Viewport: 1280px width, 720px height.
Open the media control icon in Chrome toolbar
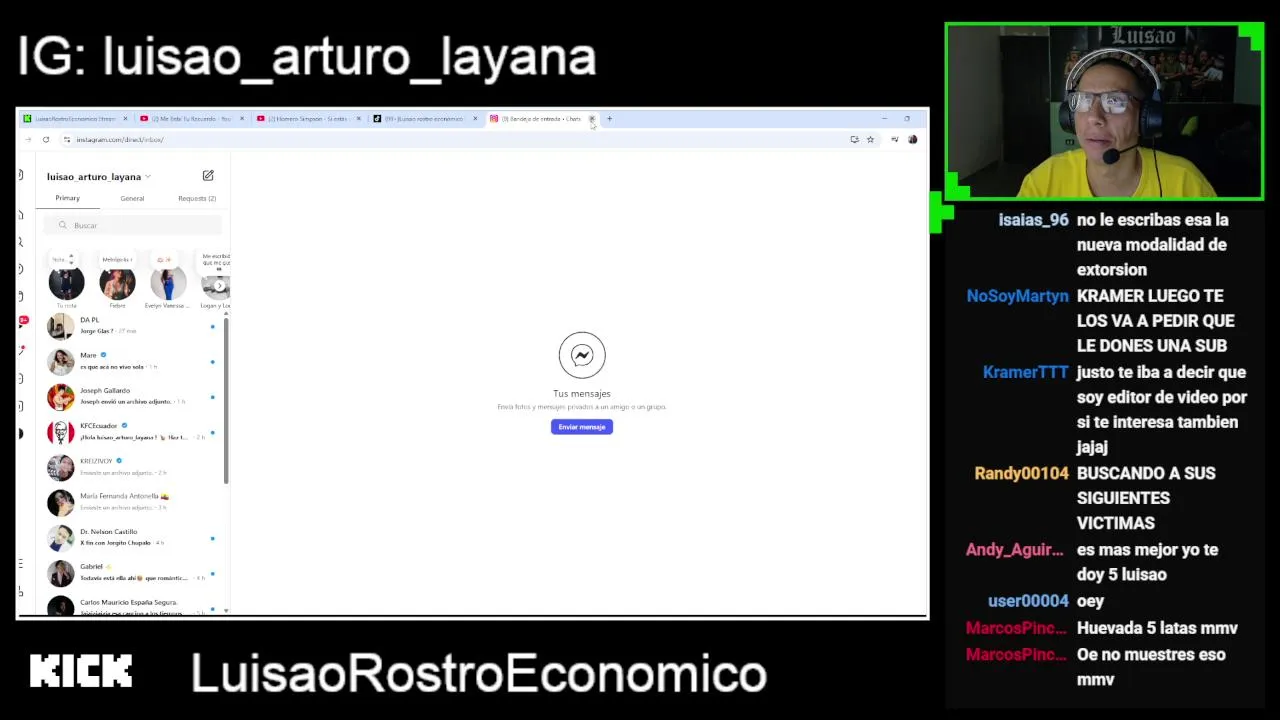click(894, 140)
